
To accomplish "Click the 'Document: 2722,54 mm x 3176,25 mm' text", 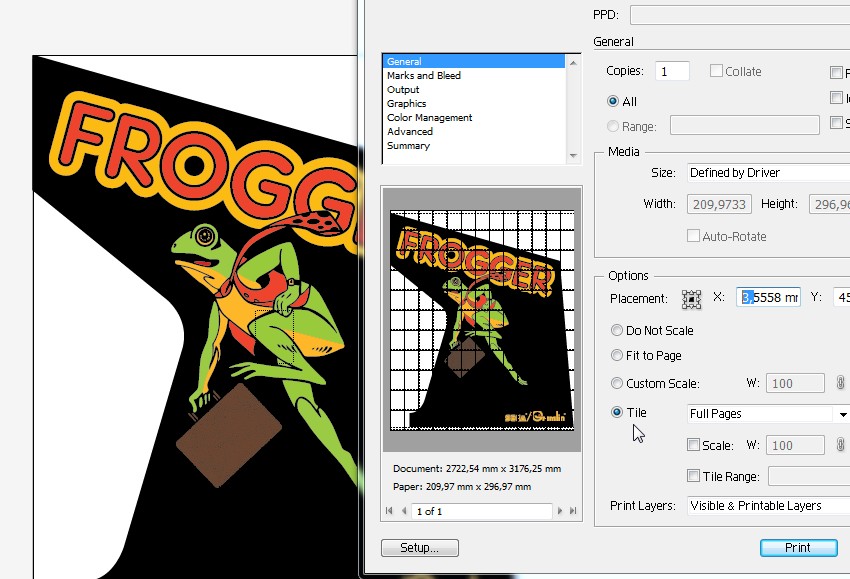I will pyautogui.click(x=476, y=468).
